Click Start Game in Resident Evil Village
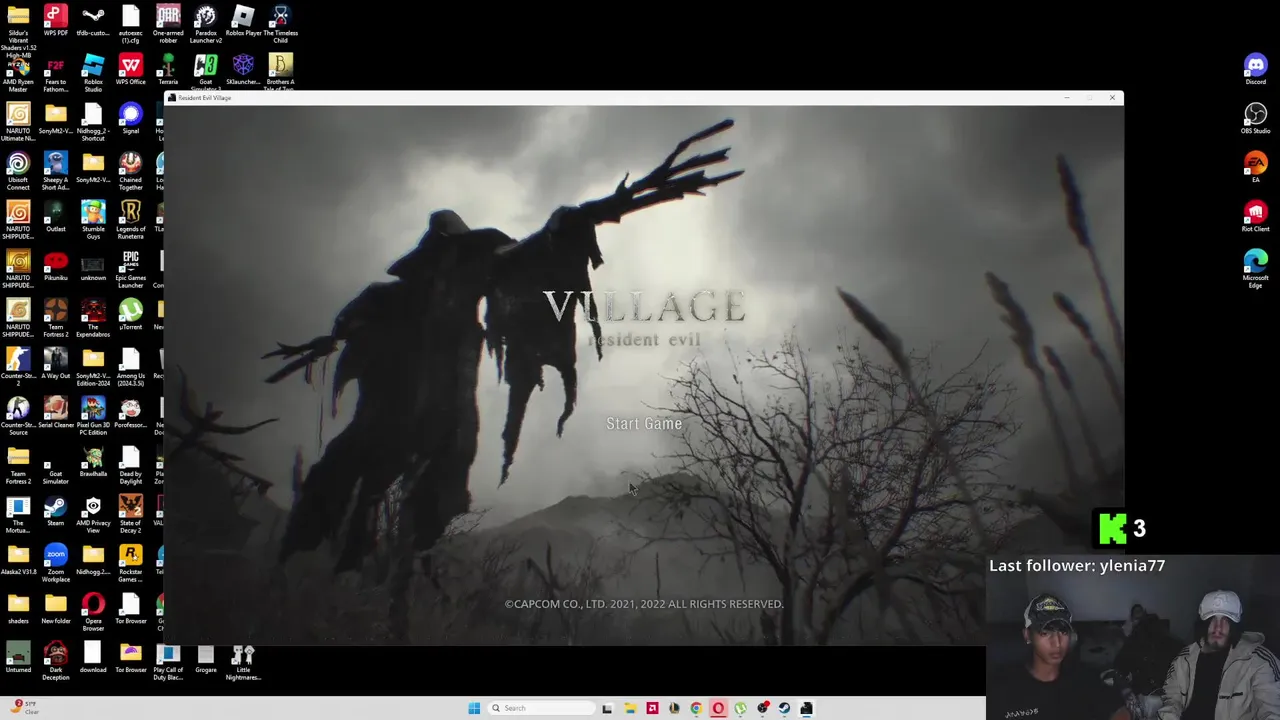 (x=644, y=423)
